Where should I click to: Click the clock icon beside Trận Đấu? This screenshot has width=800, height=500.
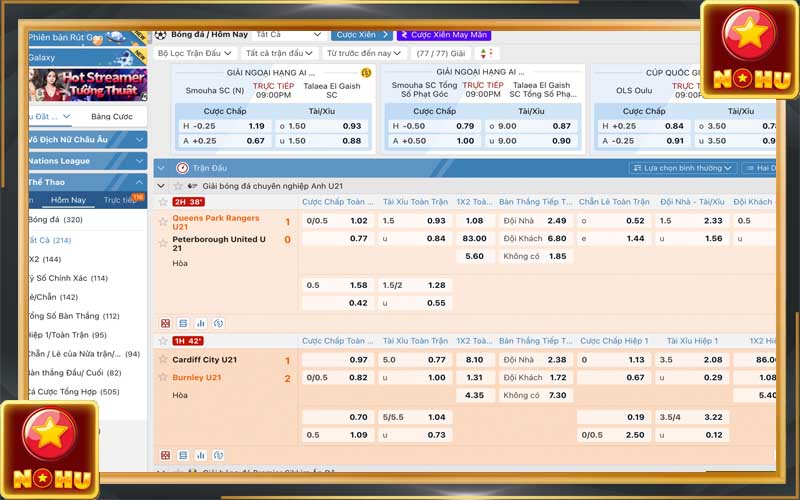tap(182, 168)
